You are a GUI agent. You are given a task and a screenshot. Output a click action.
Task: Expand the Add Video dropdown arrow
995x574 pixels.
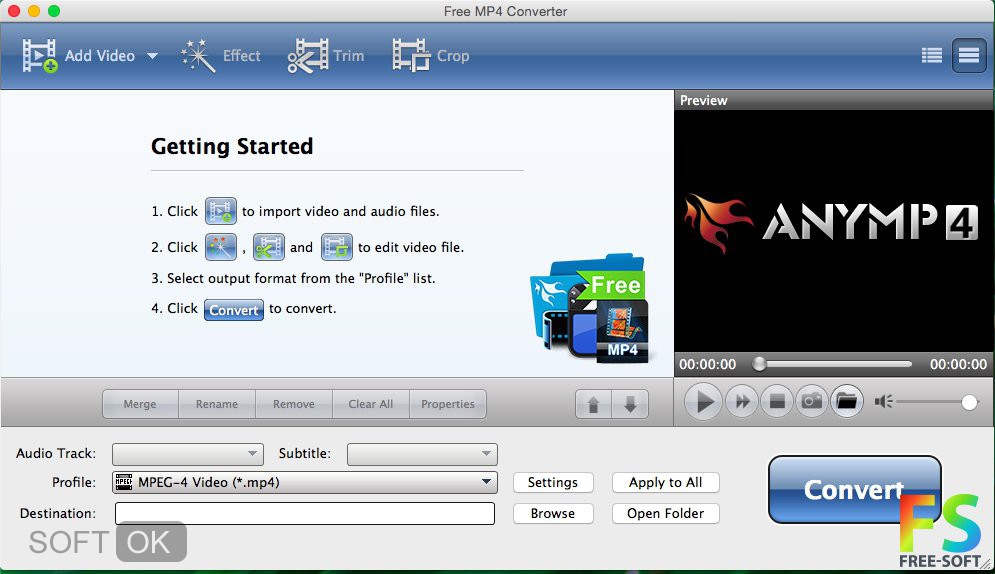(152, 56)
